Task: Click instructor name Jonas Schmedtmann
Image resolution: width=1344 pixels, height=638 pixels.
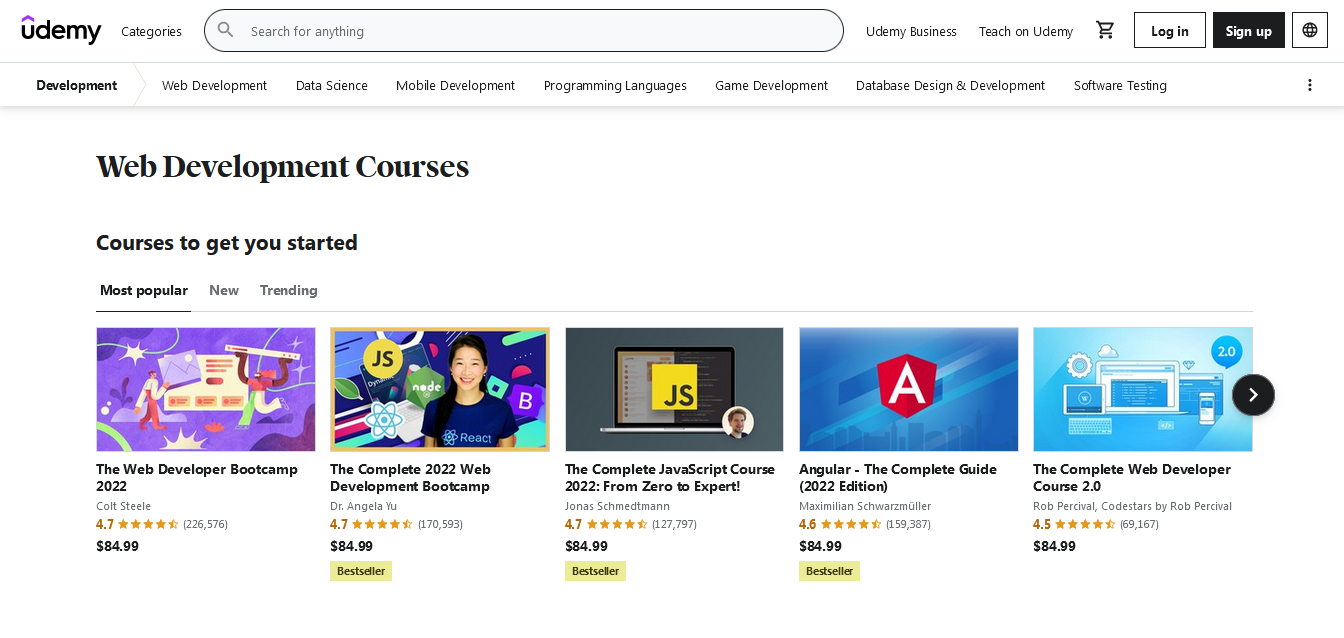Action: point(618,506)
